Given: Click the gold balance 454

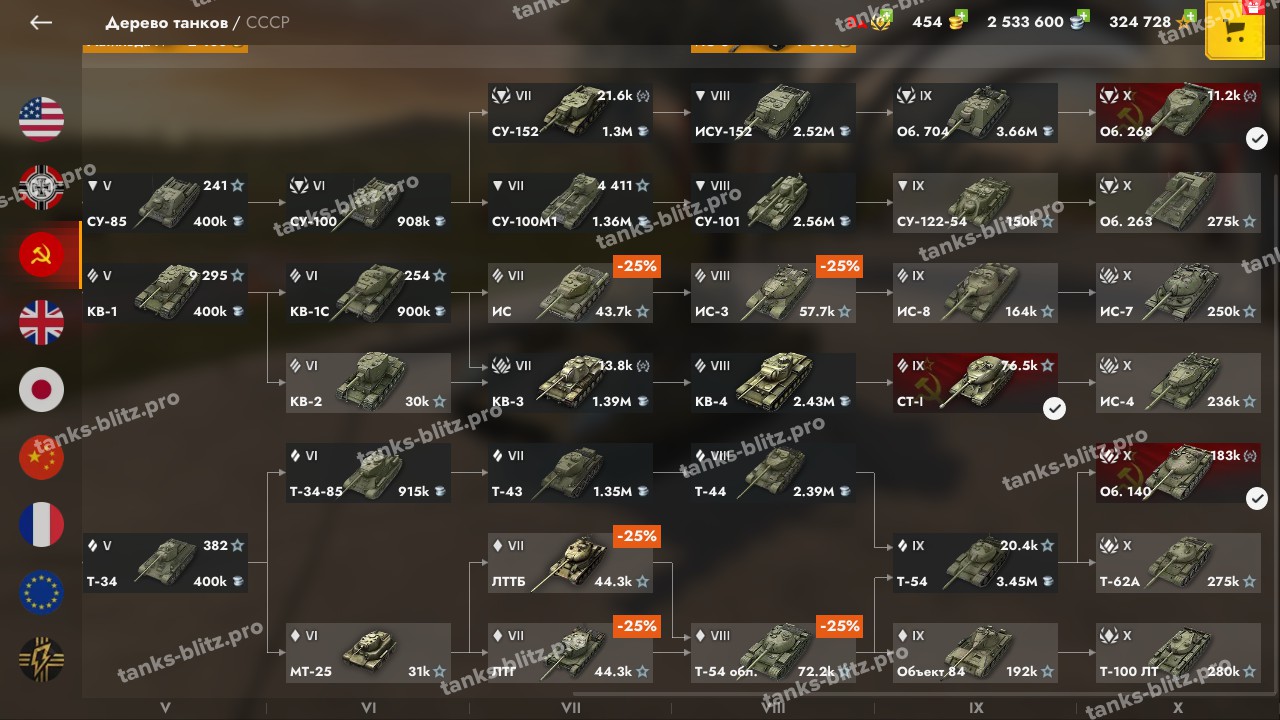Looking at the screenshot, I should (x=927, y=21).
